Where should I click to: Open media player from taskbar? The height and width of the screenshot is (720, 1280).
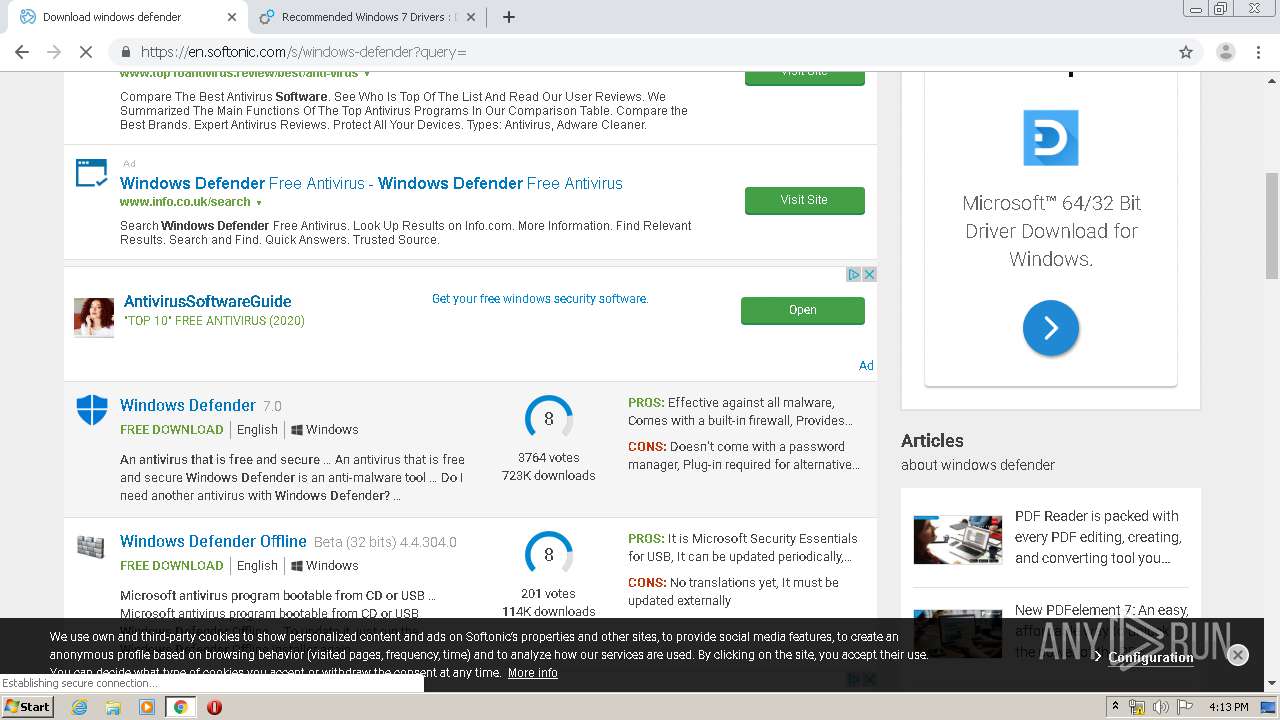[x=147, y=707]
